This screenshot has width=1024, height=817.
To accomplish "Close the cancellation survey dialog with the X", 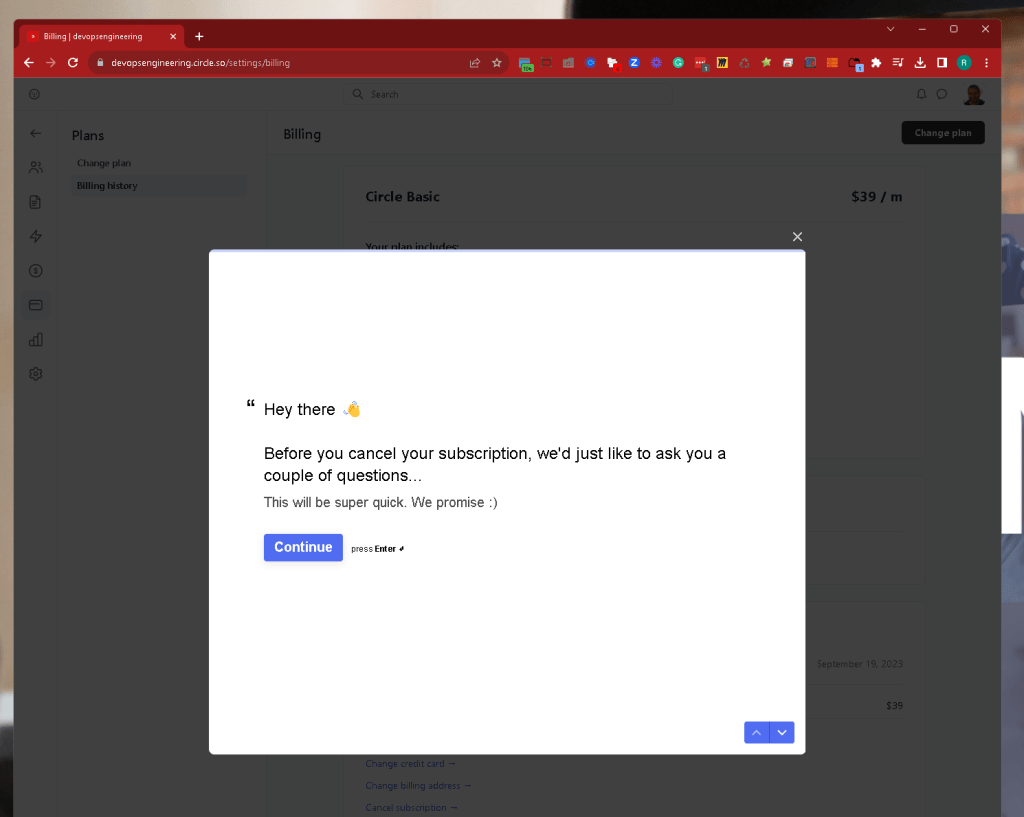I will click(x=797, y=236).
